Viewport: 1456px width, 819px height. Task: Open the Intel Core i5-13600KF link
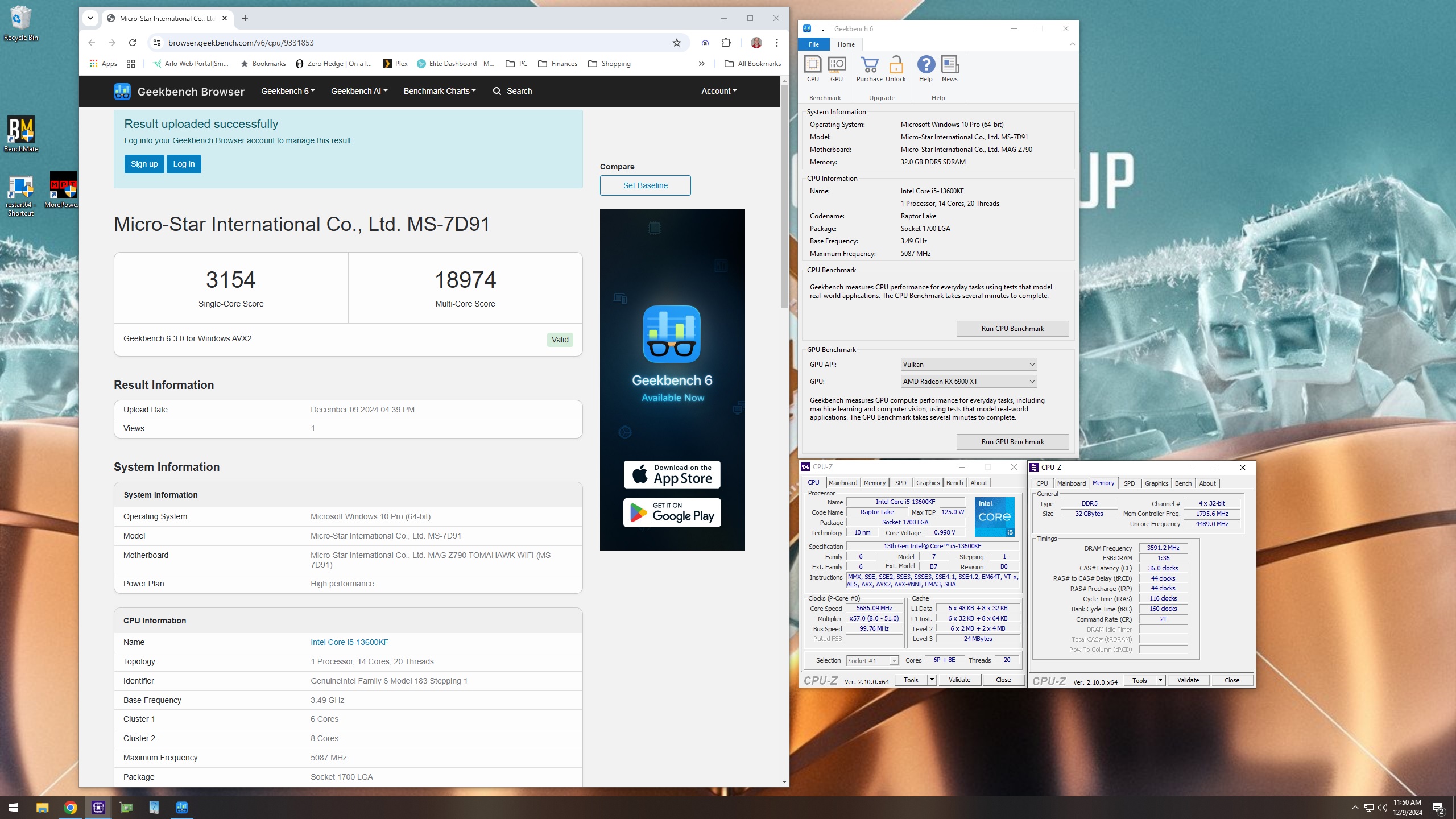coord(349,642)
